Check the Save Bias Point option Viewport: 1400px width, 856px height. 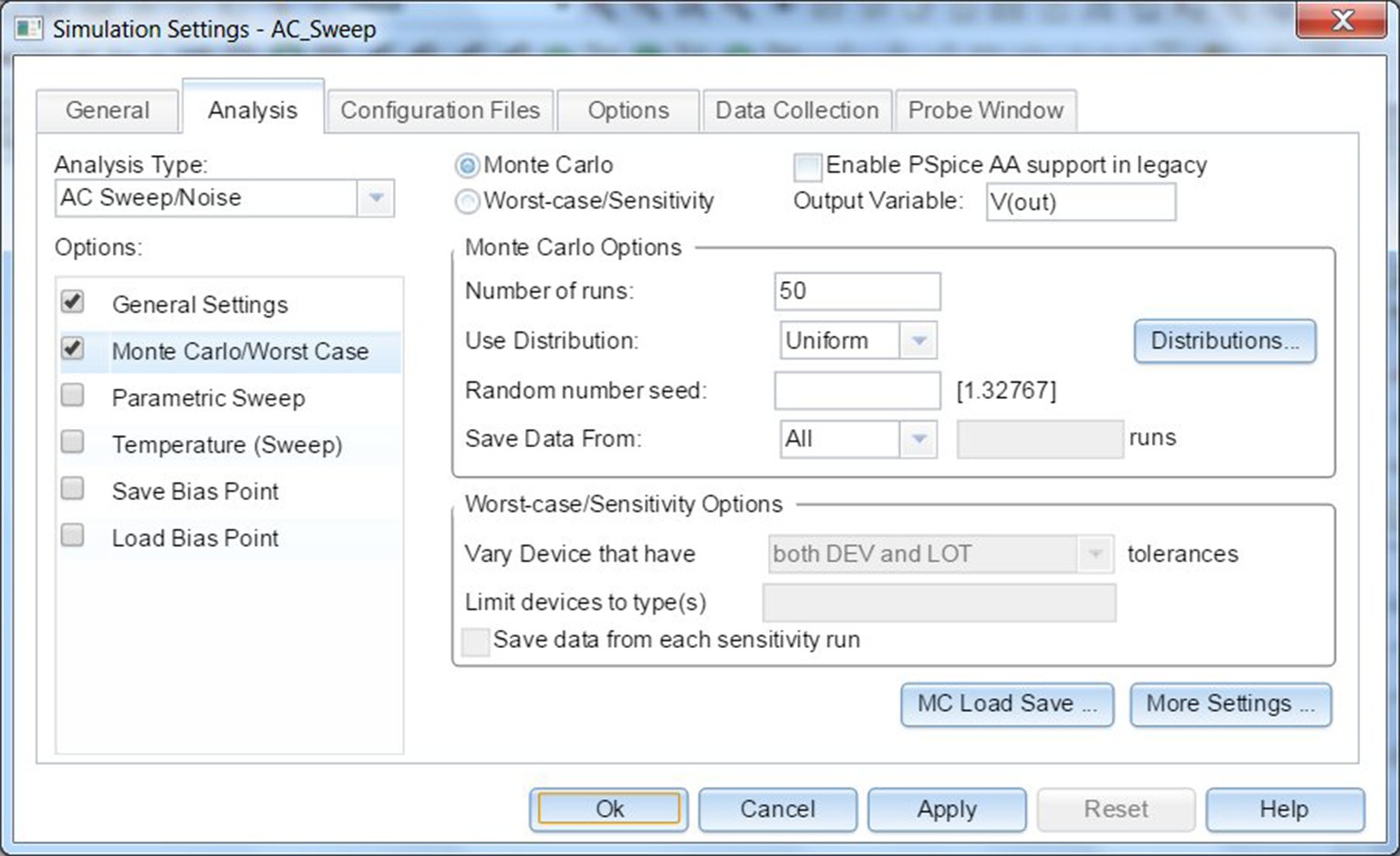(73, 489)
